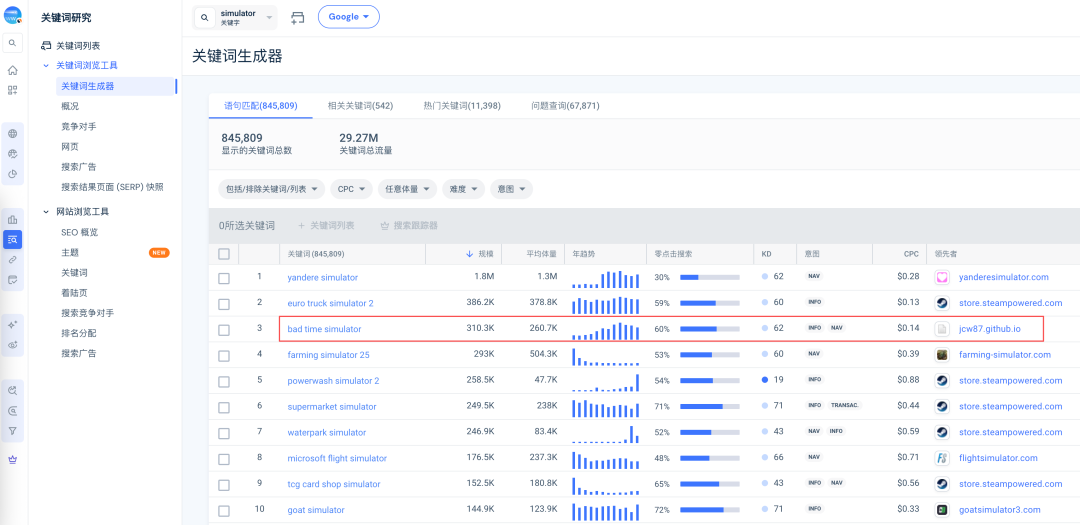
Task: Click the 关键词列表 folder icon in the sidebar
Action: pos(46,45)
